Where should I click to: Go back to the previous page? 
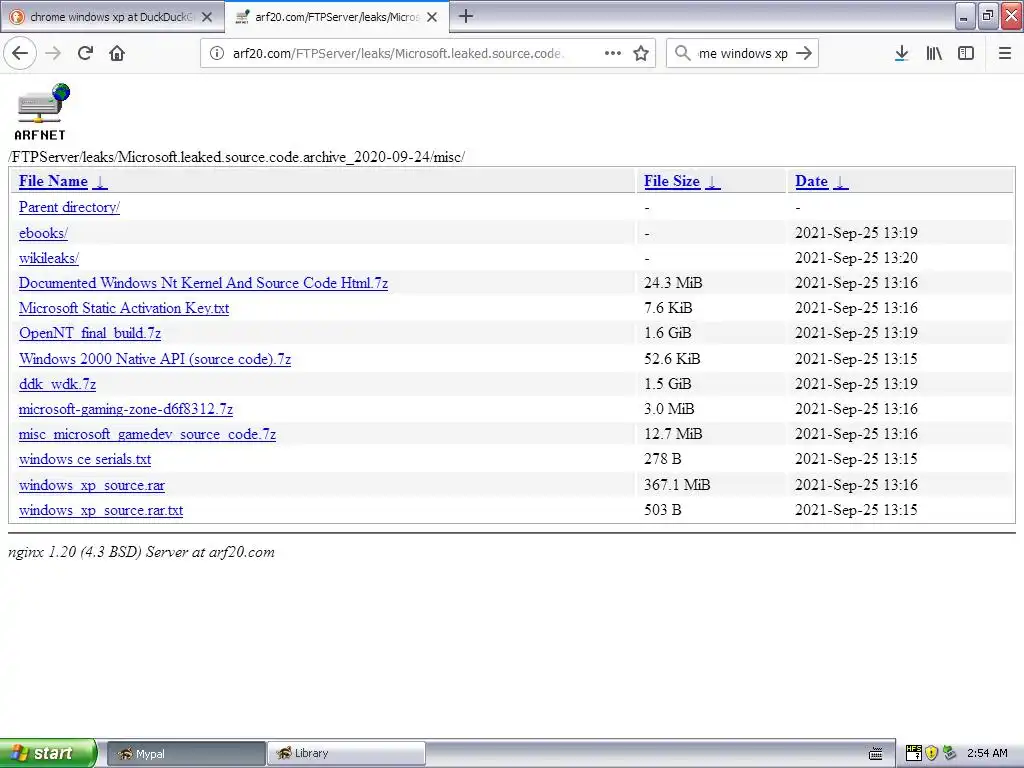pyautogui.click(x=20, y=53)
